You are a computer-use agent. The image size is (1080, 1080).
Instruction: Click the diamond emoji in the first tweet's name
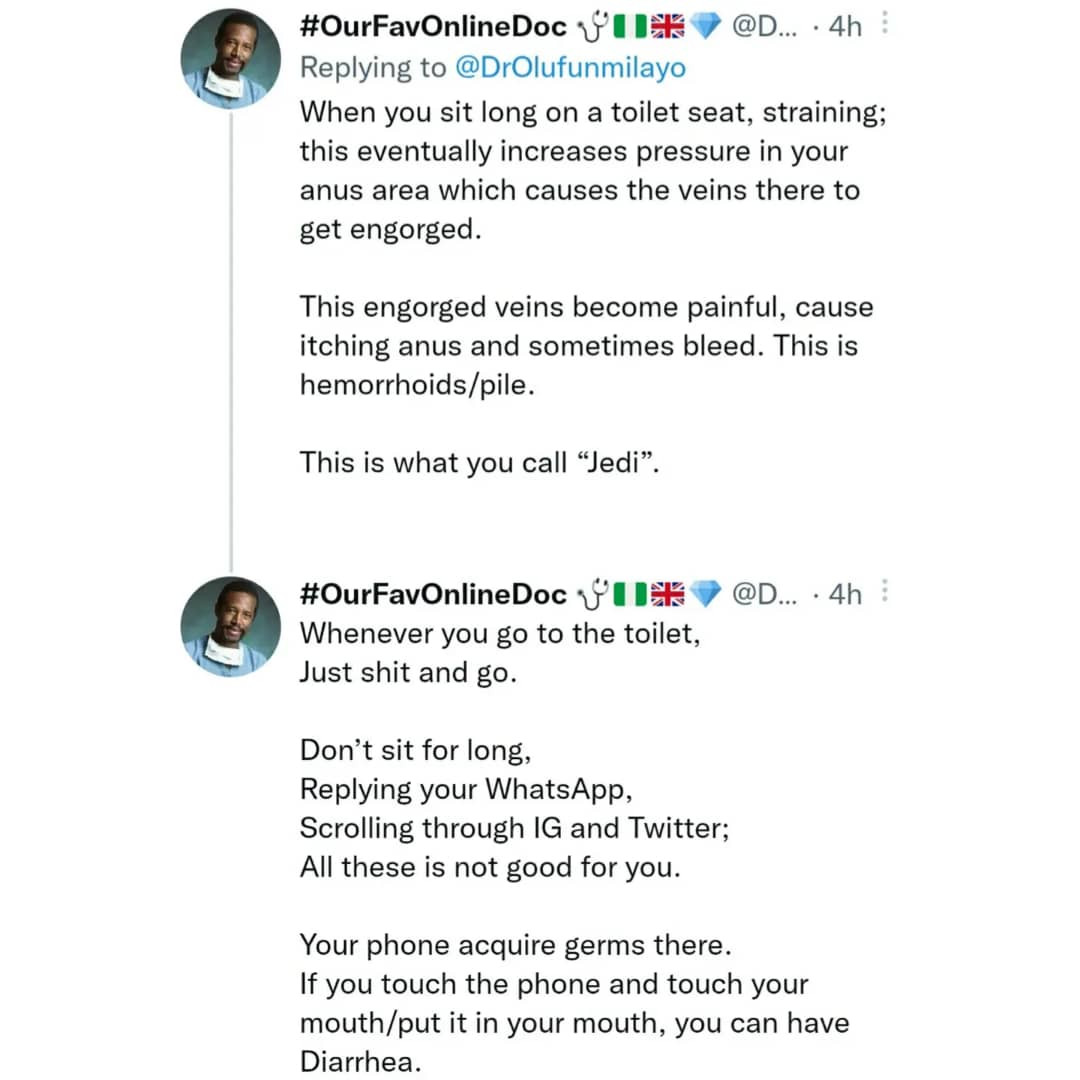(x=705, y=28)
